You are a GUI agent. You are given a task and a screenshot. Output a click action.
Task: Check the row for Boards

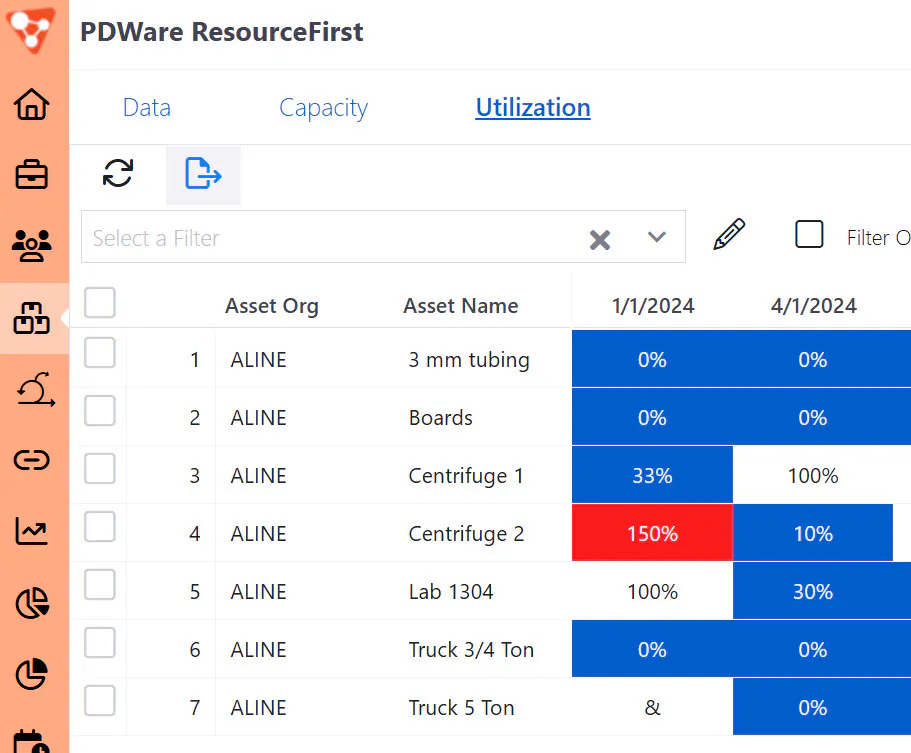99,411
